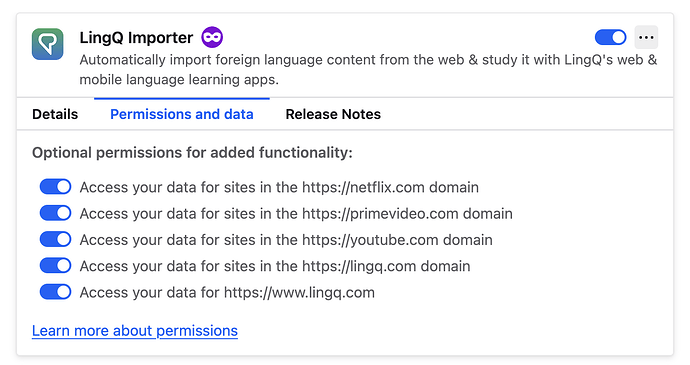Image resolution: width=690 pixels, height=365 pixels.
Task: Turn off www.lingq.com data access toggle
Action: [55, 292]
